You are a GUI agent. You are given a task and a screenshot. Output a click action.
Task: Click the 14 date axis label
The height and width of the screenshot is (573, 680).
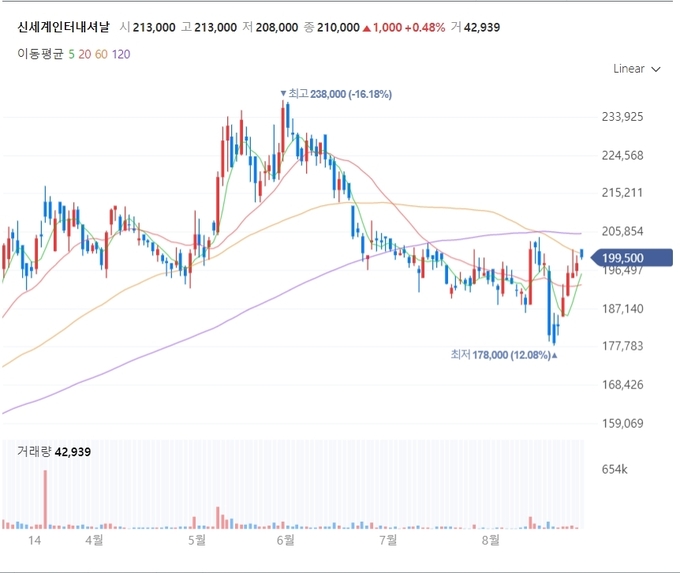coord(34,540)
